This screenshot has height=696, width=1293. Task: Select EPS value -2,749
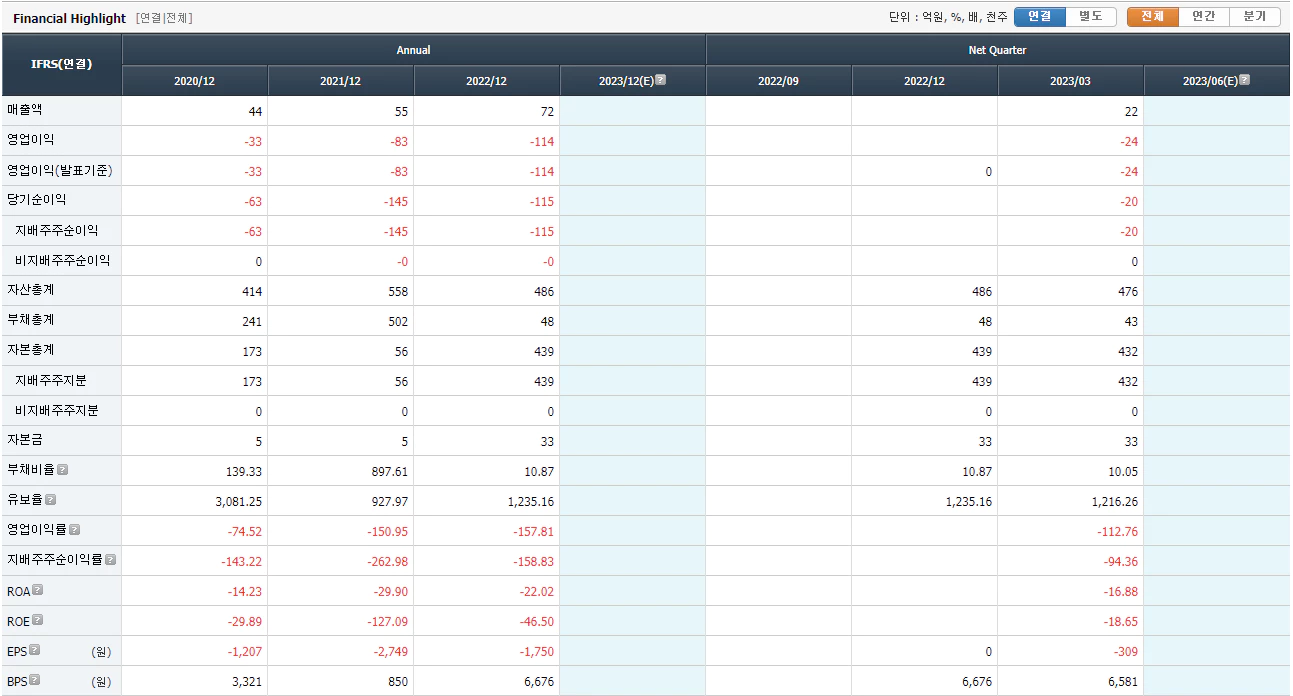click(389, 652)
